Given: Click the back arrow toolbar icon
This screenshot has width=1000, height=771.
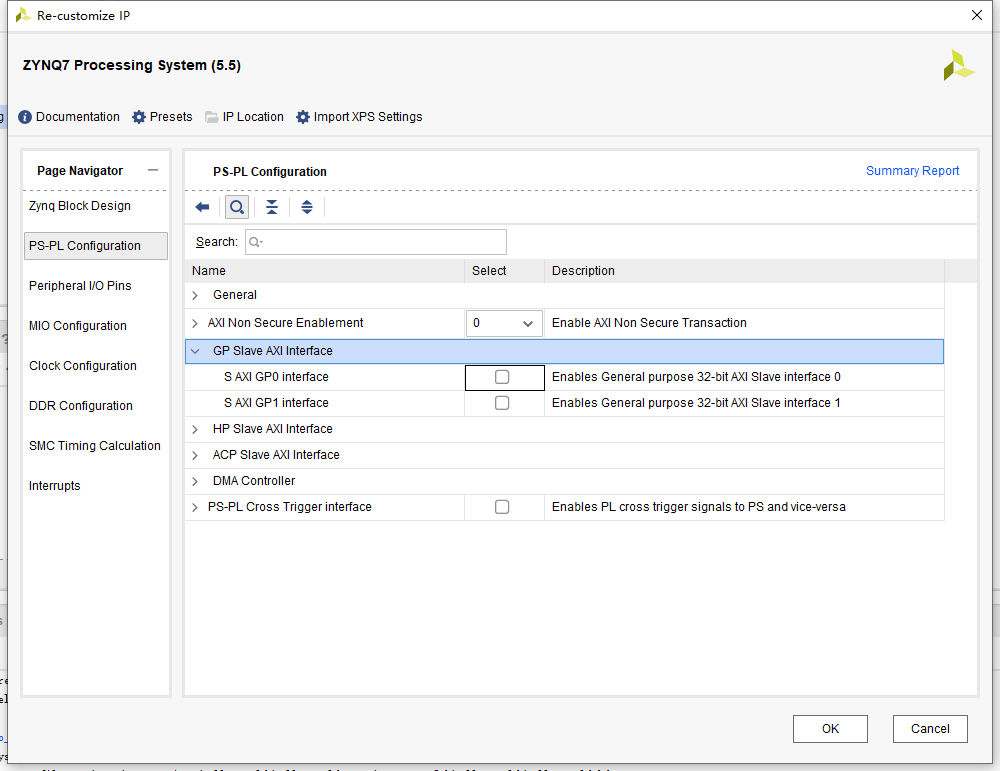Looking at the screenshot, I should coord(202,207).
